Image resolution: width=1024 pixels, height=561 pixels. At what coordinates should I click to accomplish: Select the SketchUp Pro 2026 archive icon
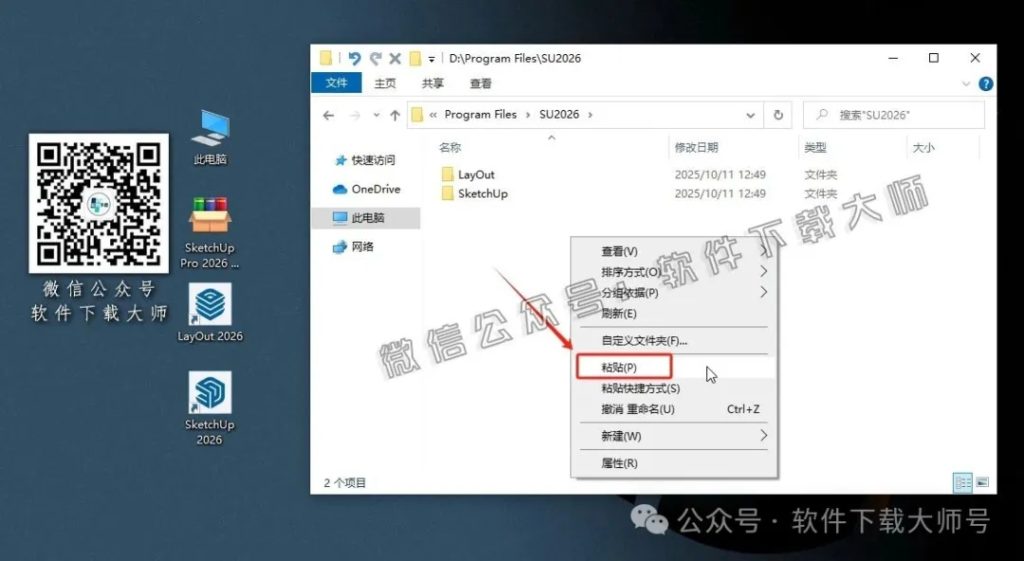pos(210,233)
